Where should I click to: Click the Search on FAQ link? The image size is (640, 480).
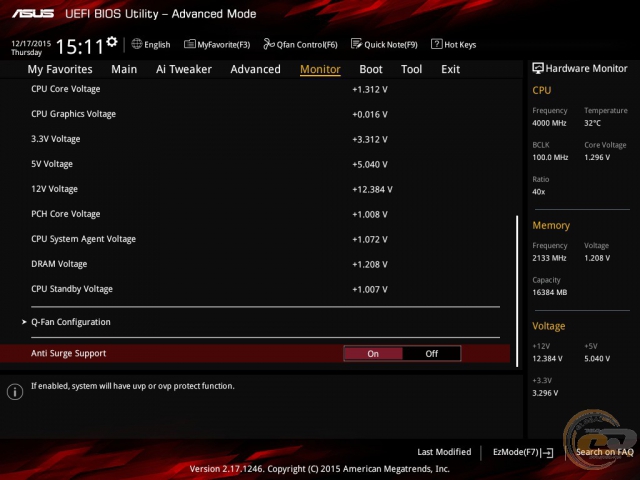604,452
